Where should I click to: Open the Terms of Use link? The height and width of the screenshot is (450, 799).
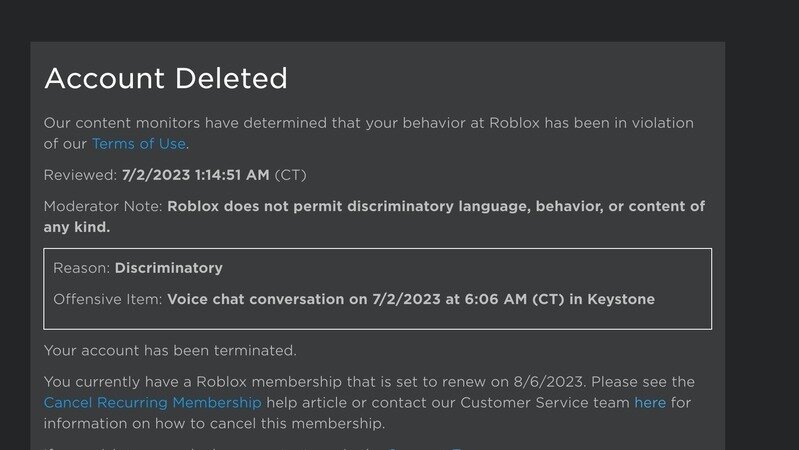click(x=138, y=144)
